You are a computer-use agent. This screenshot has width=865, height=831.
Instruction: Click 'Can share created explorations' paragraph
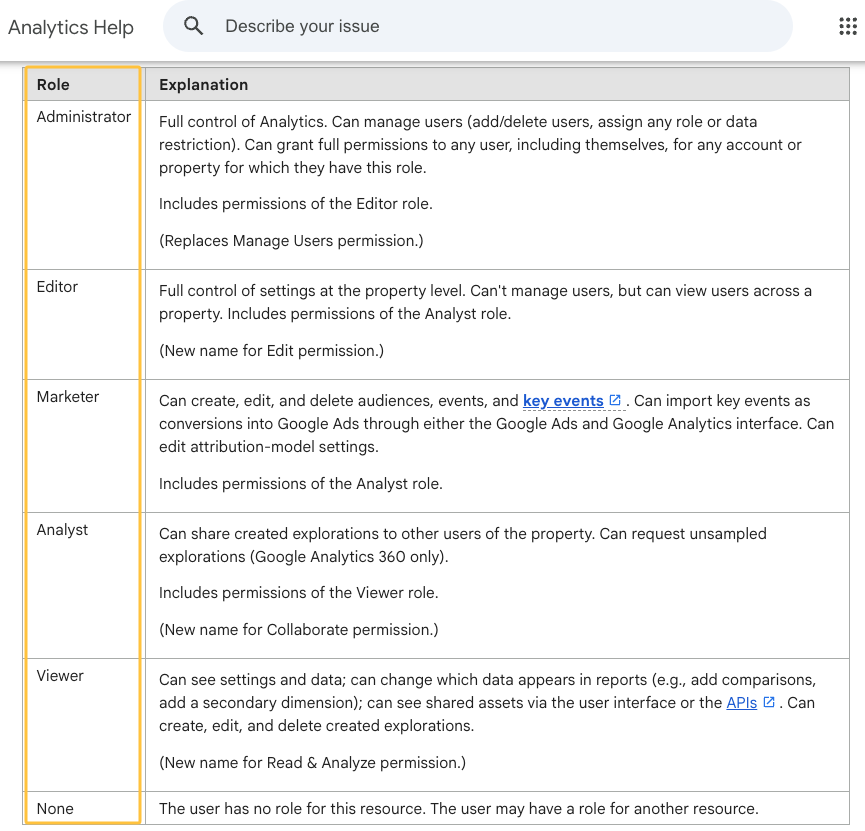(x=463, y=545)
